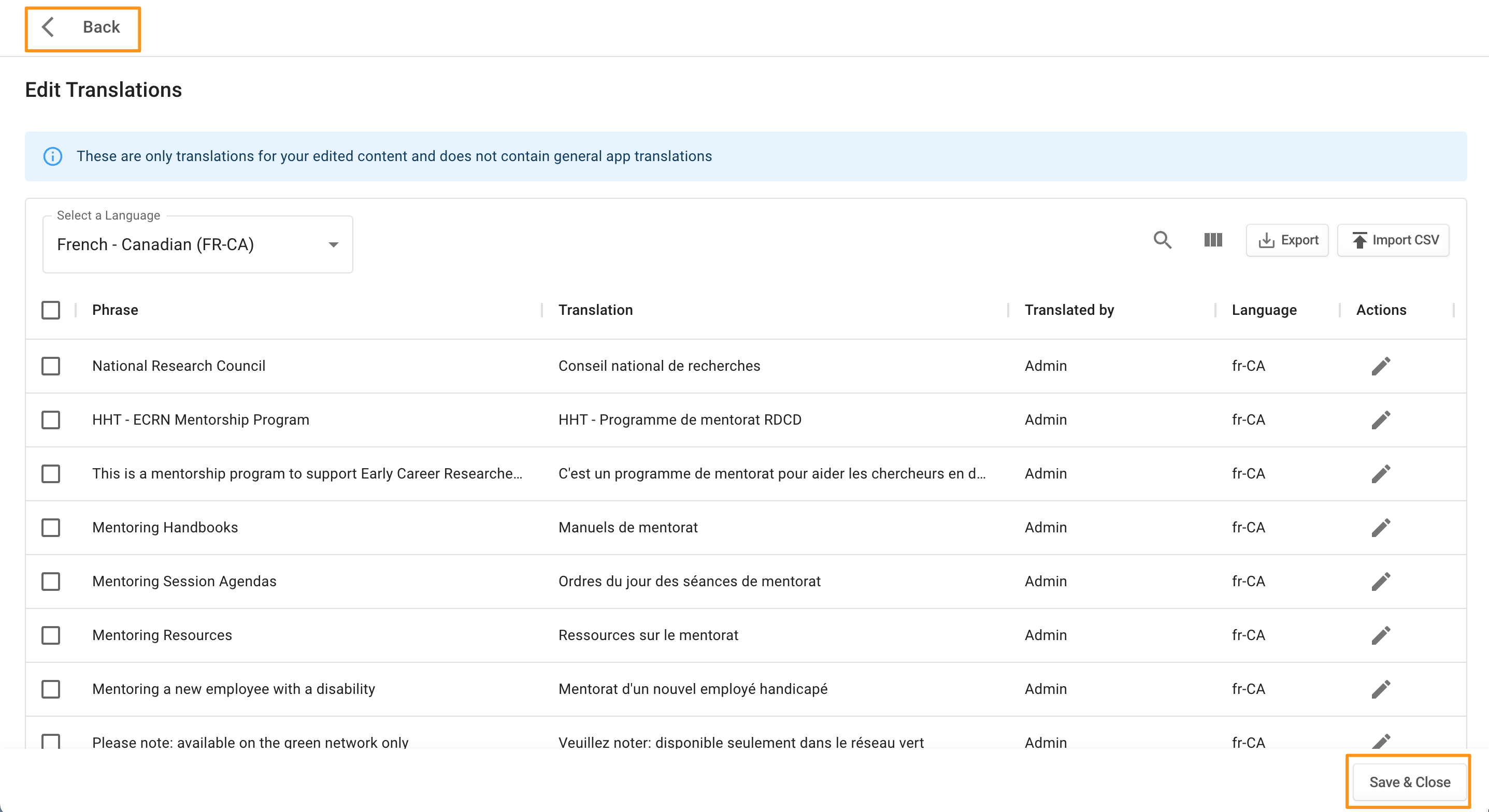Check the green network only row
This screenshot has height=812, width=1489.
(51, 741)
